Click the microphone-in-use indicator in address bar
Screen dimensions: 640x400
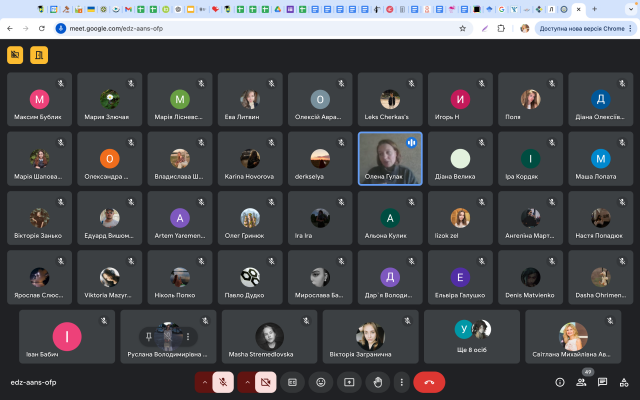61,29
